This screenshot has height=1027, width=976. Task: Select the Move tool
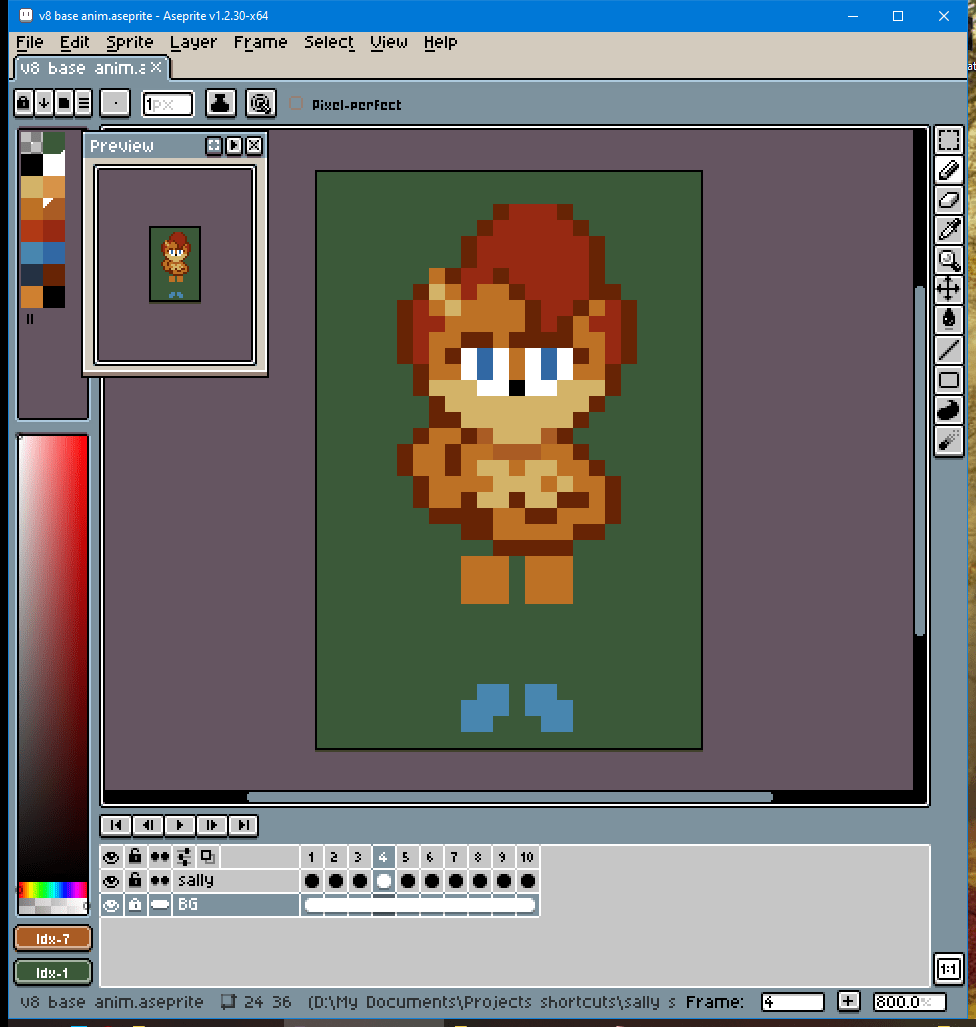click(x=948, y=290)
